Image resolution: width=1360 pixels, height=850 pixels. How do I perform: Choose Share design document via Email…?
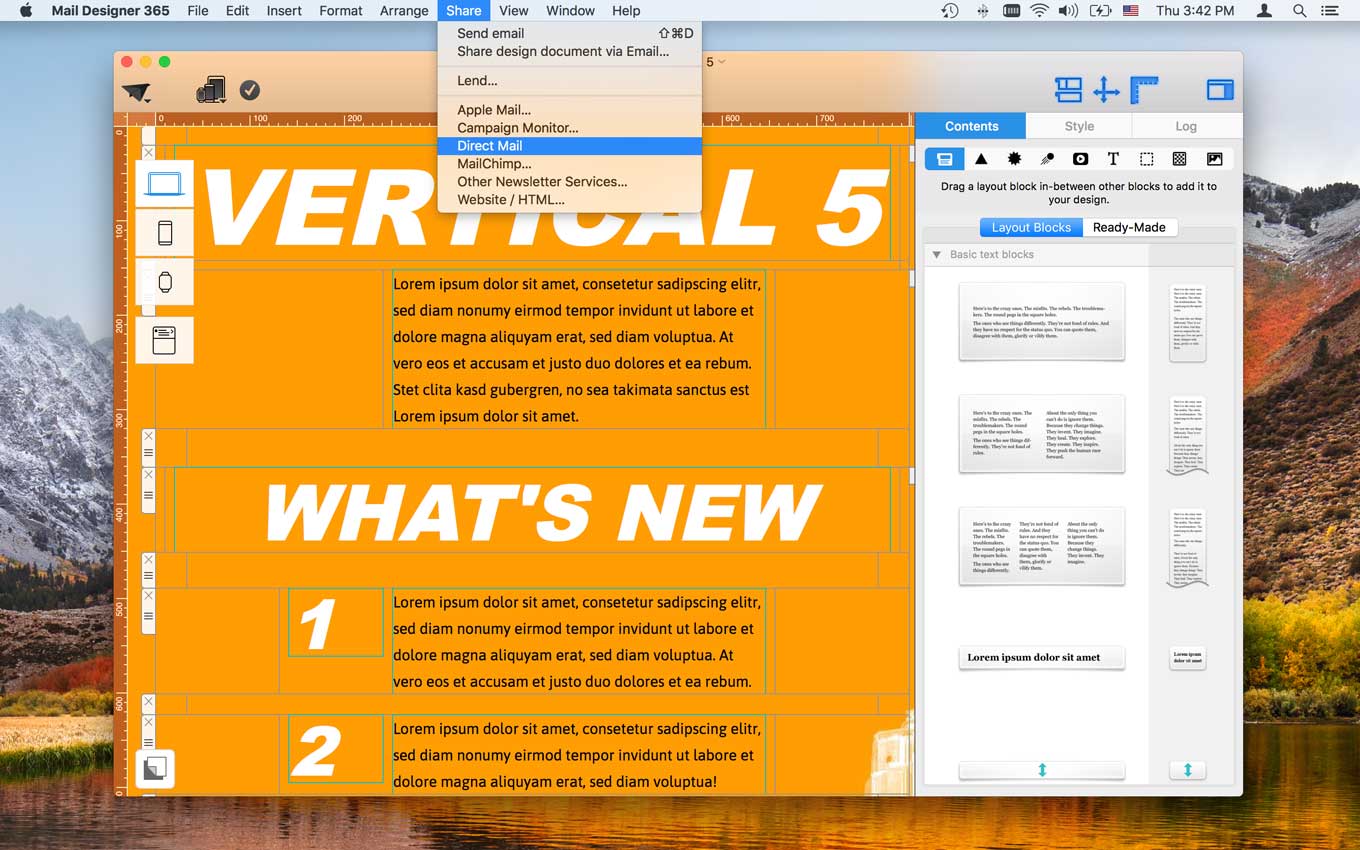click(570, 51)
